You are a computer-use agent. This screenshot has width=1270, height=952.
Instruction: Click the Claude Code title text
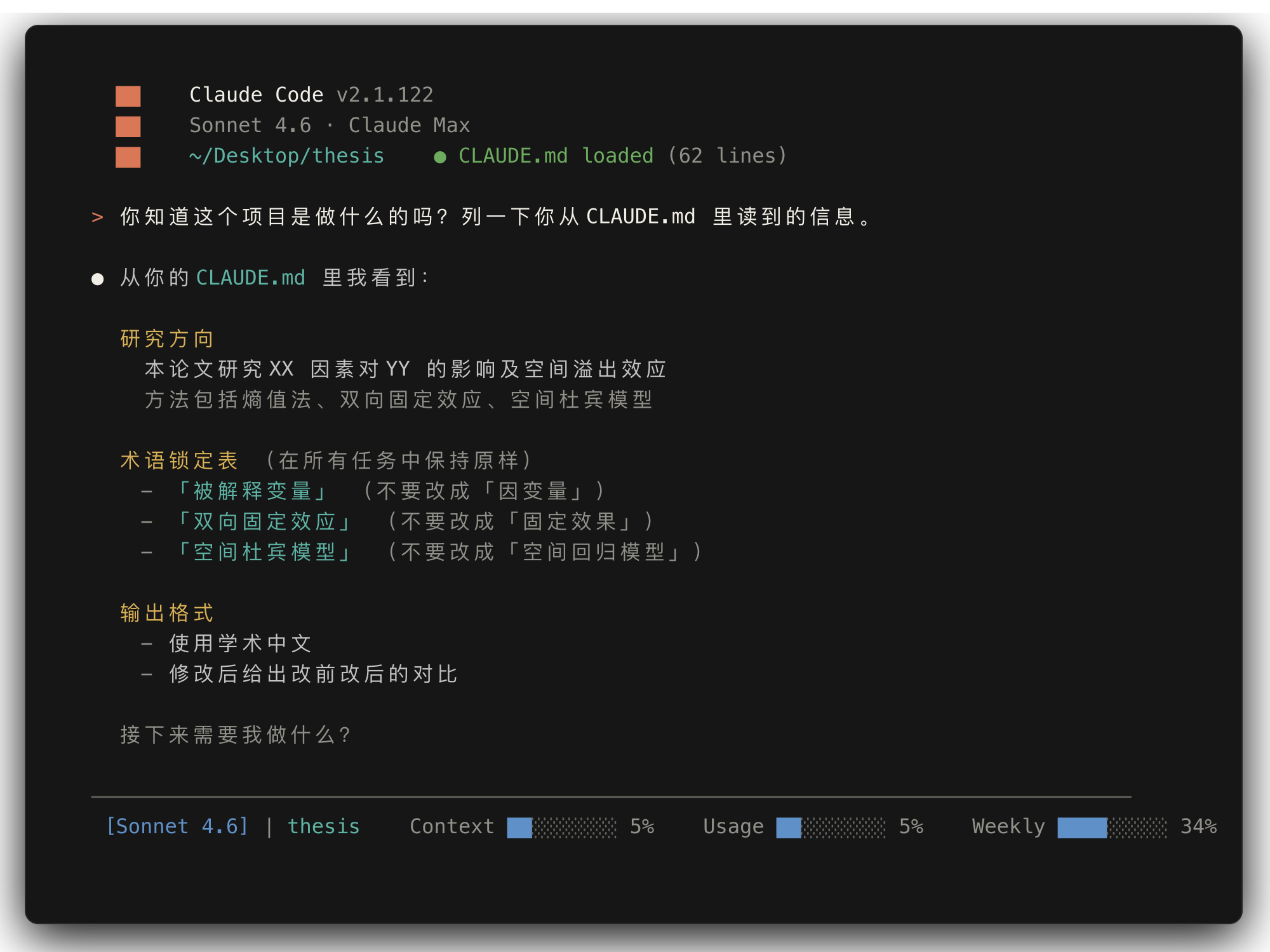(x=257, y=95)
